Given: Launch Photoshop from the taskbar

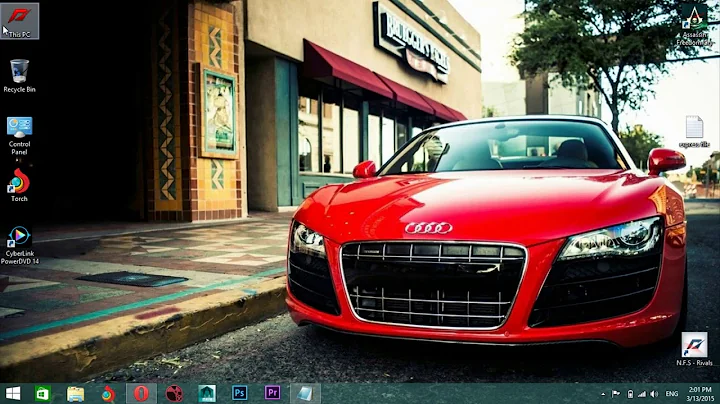Looking at the screenshot, I should point(239,393).
